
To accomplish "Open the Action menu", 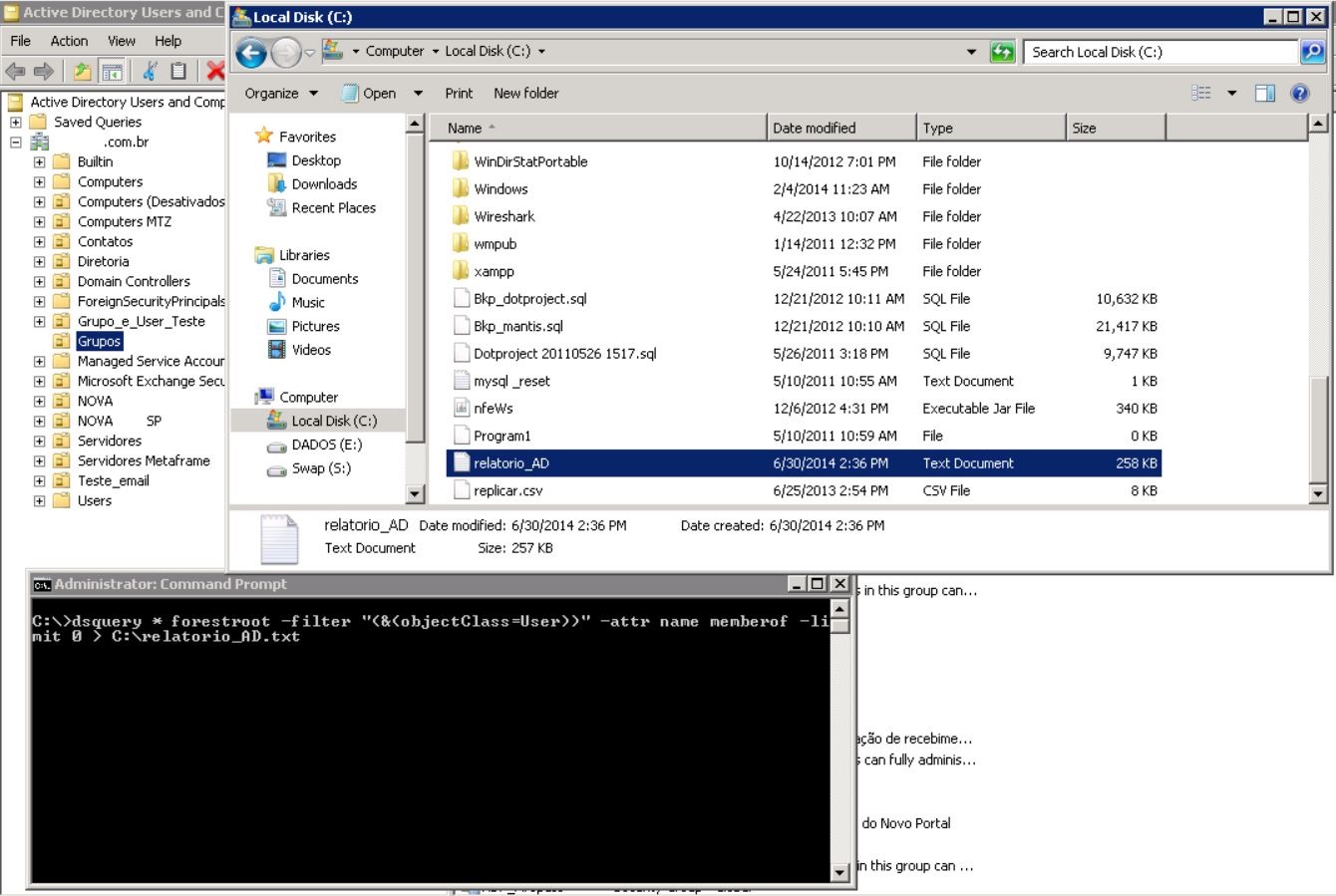I will click(69, 41).
